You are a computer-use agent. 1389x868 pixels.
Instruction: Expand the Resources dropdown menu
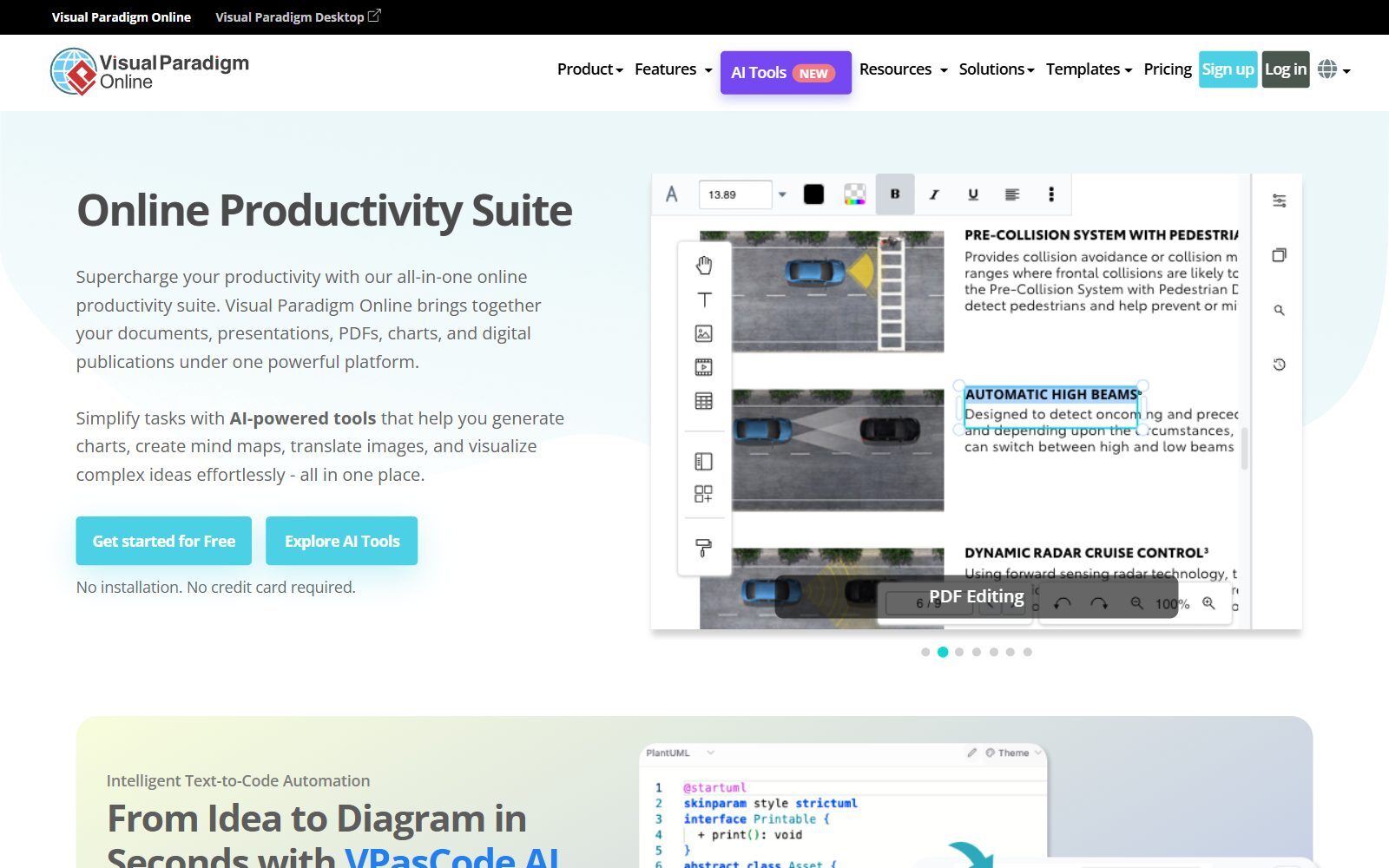pyautogui.click(x=904, y=69)
